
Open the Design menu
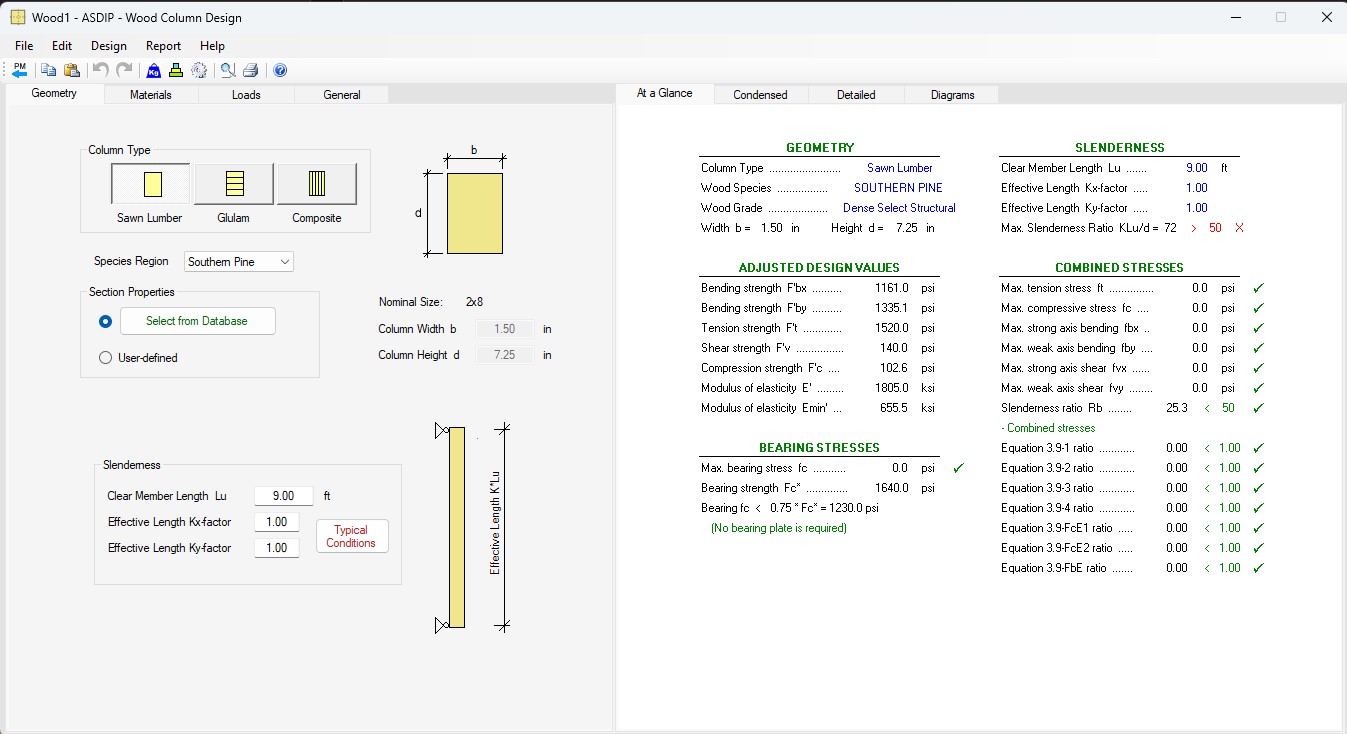109,46
